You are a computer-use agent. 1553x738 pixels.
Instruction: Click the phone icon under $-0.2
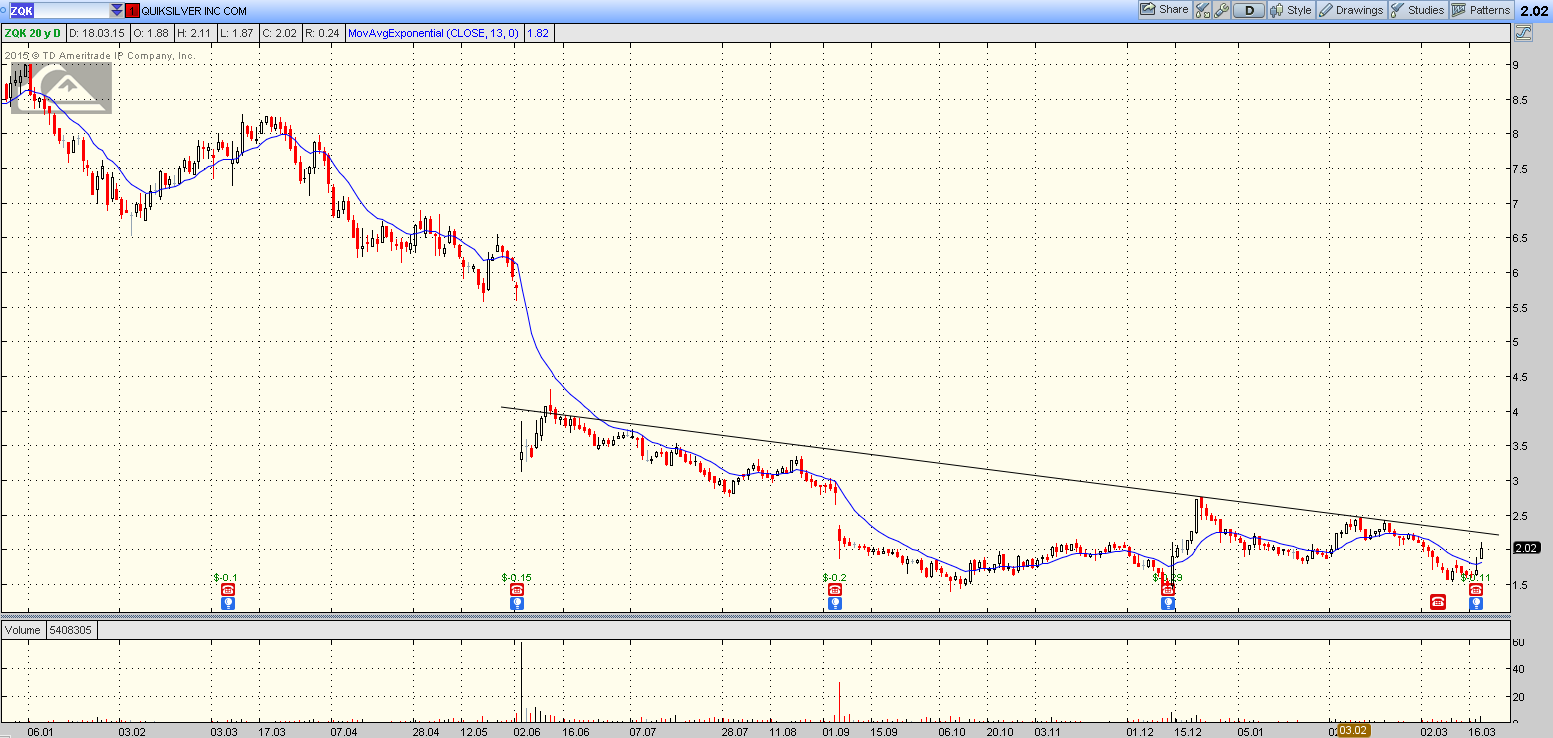pos(835,590)
